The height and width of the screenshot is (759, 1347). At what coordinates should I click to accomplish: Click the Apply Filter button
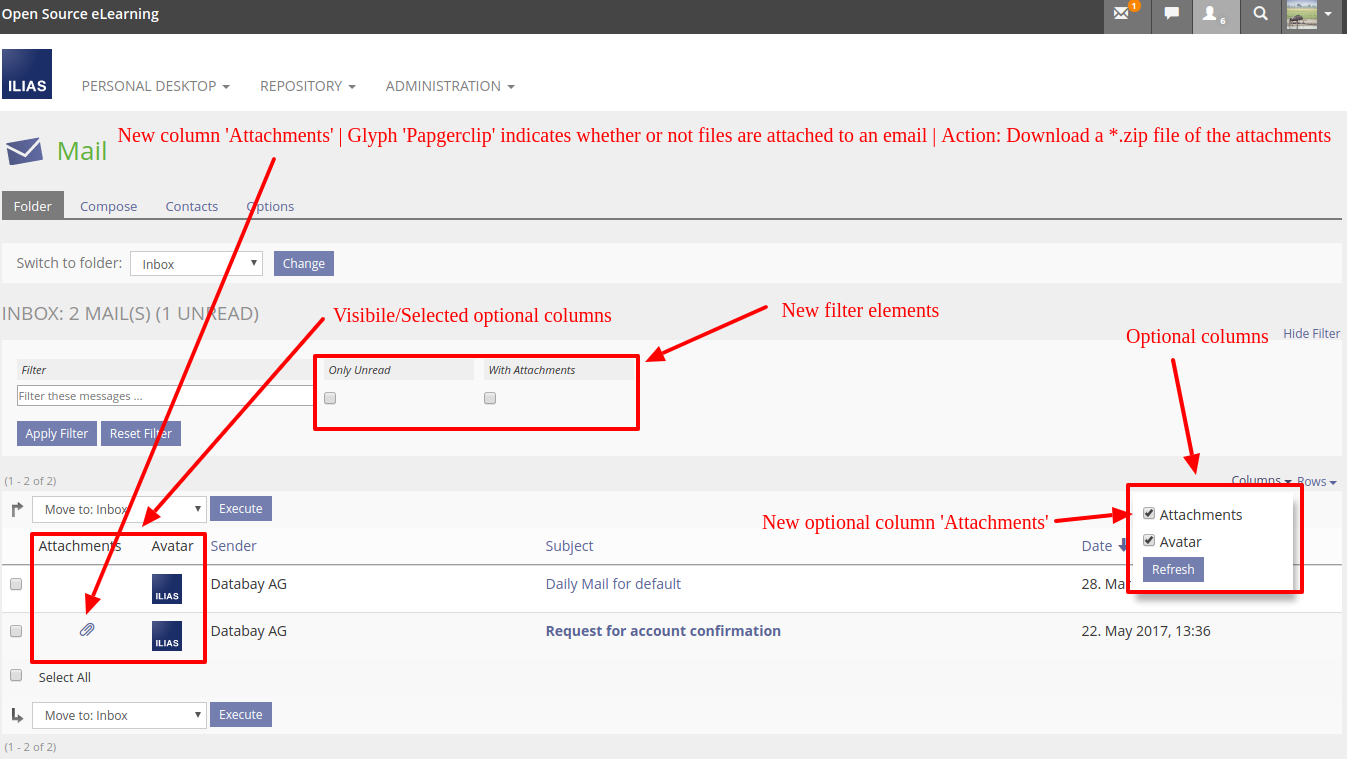pyautogui.click(x=56, y=433)
